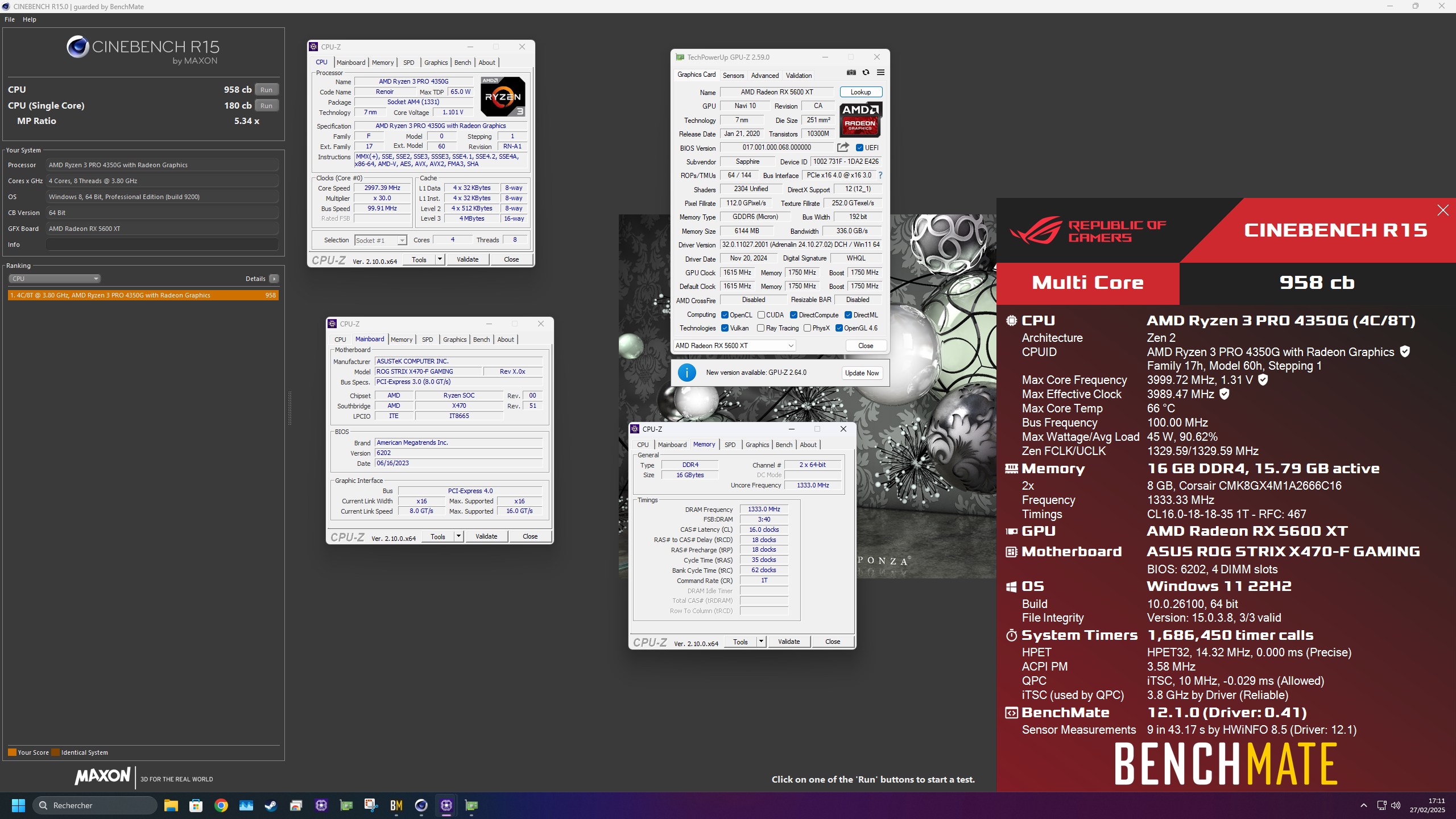Screen dimensions: 1456x819
Task: Click the shield icon beside the CPUID line
Action: click(1405, 351)
